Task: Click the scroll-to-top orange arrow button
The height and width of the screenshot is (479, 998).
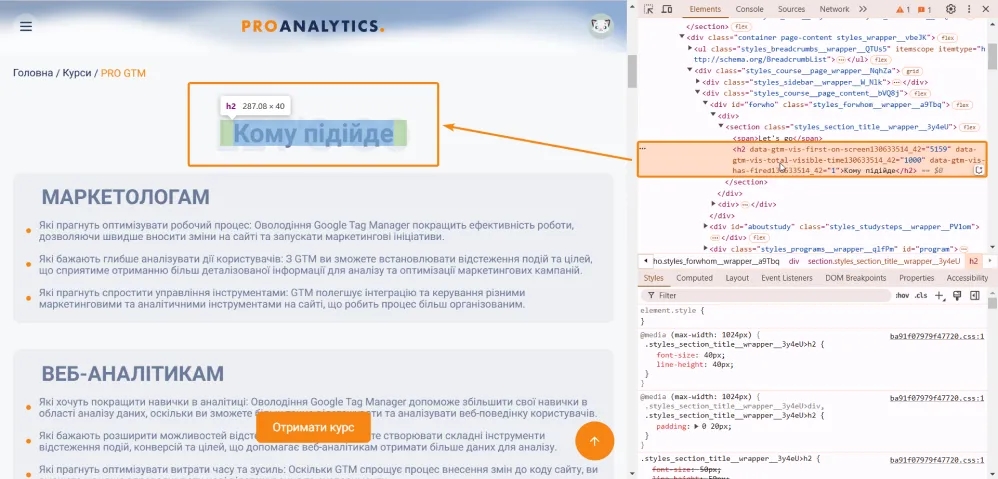Action: click(x=594, y=441)
